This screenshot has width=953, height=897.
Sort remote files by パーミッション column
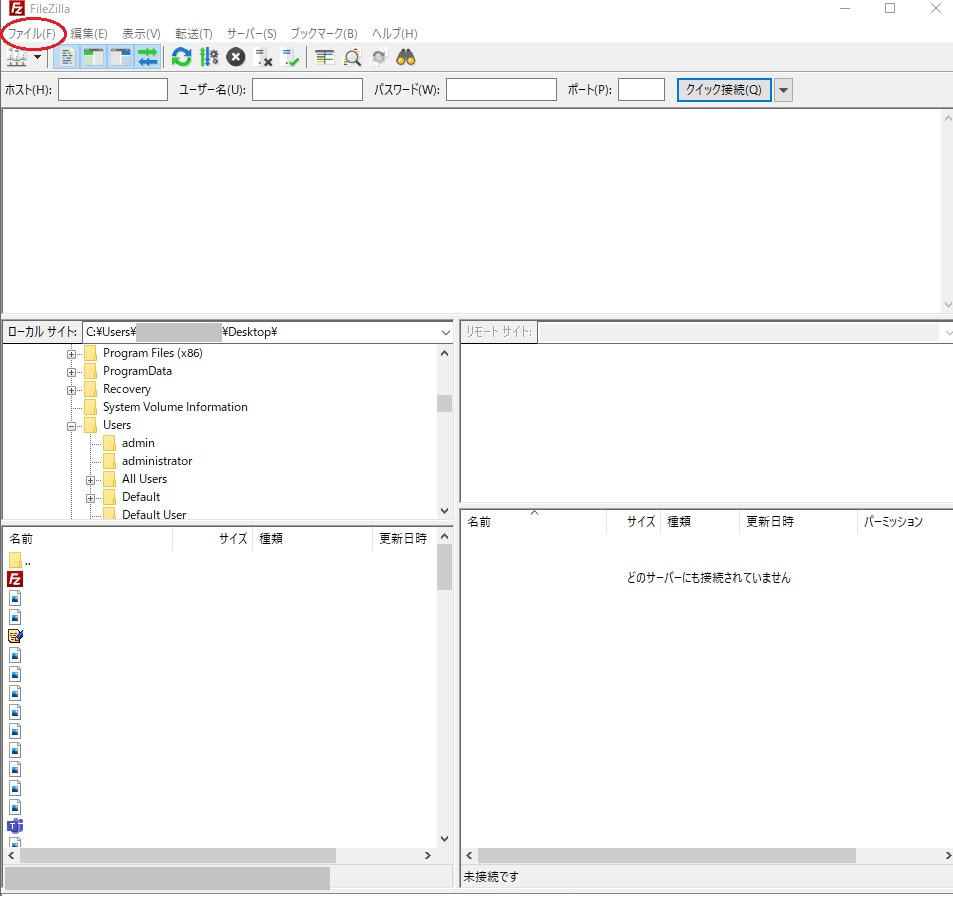click(904, 521)
